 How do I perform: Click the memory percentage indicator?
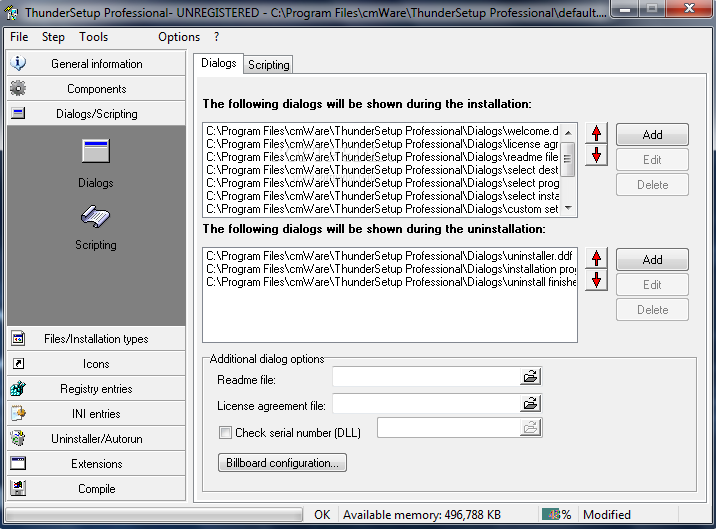557,515
